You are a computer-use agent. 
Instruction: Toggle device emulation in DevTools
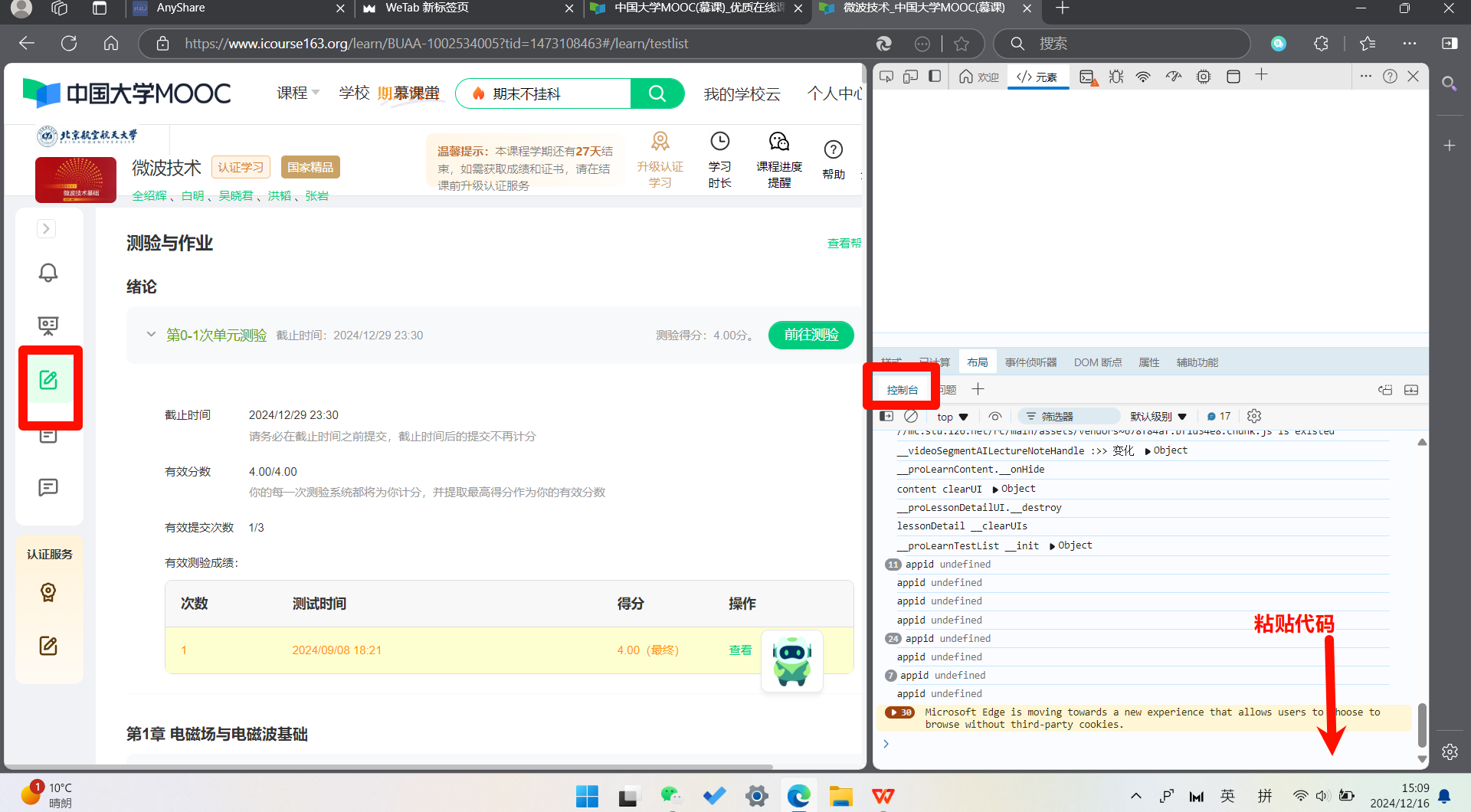(910, 77)
